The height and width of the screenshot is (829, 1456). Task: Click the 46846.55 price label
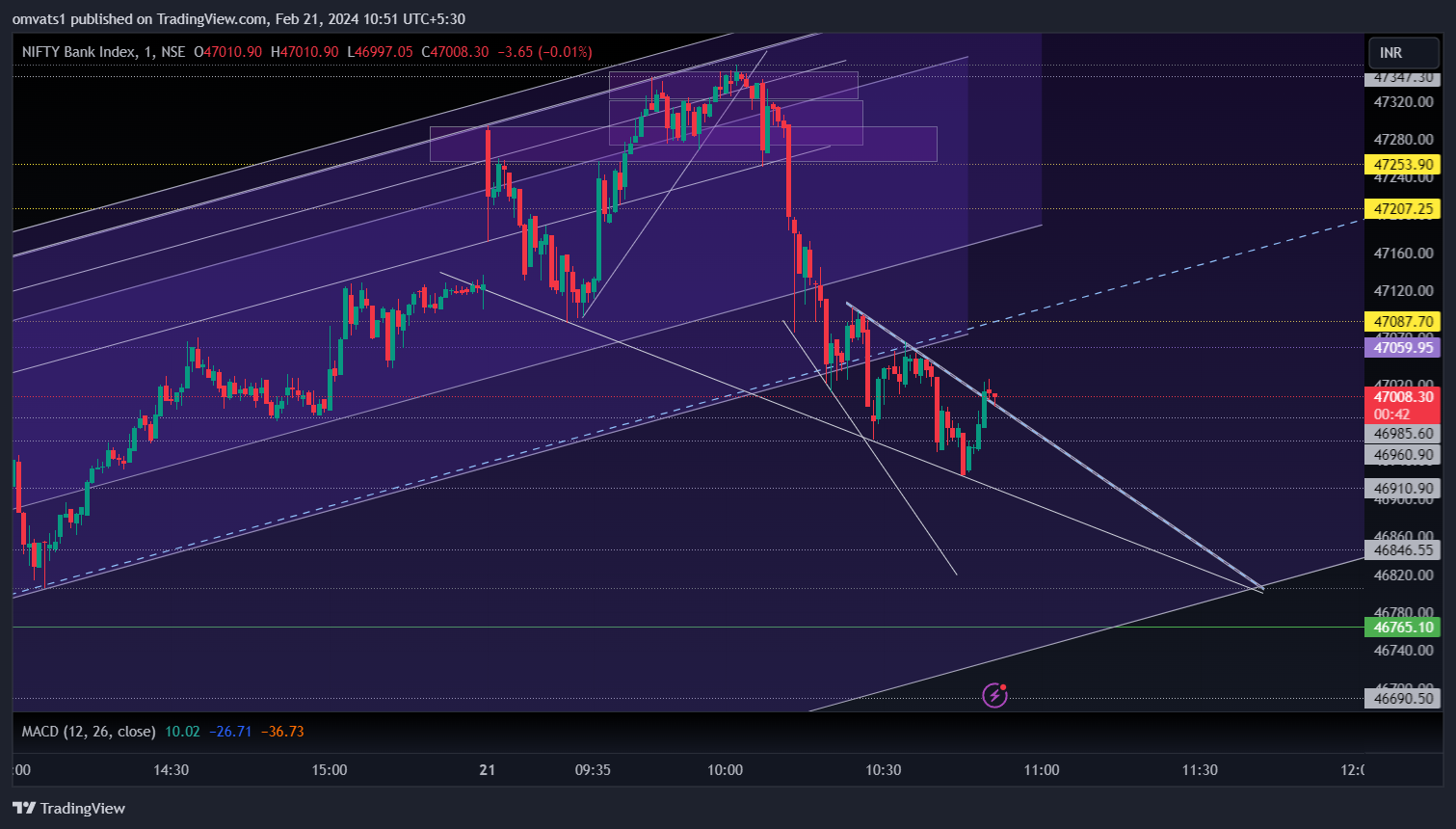1403,550
